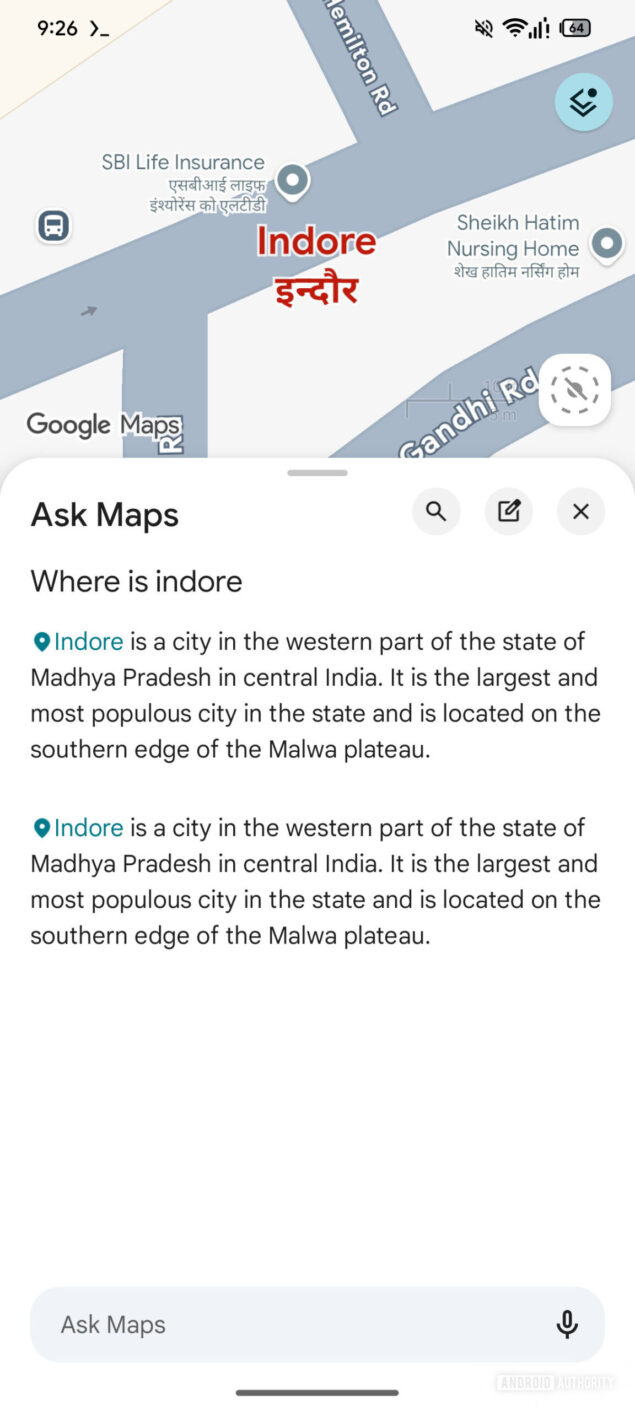
Task: Start a new chat via compose icon
Action: 508,511
